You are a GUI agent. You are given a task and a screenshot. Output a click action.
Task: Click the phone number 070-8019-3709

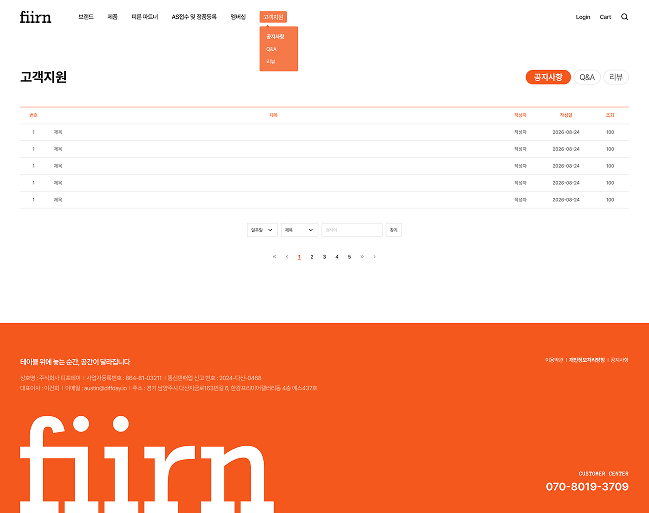point(587,487)
